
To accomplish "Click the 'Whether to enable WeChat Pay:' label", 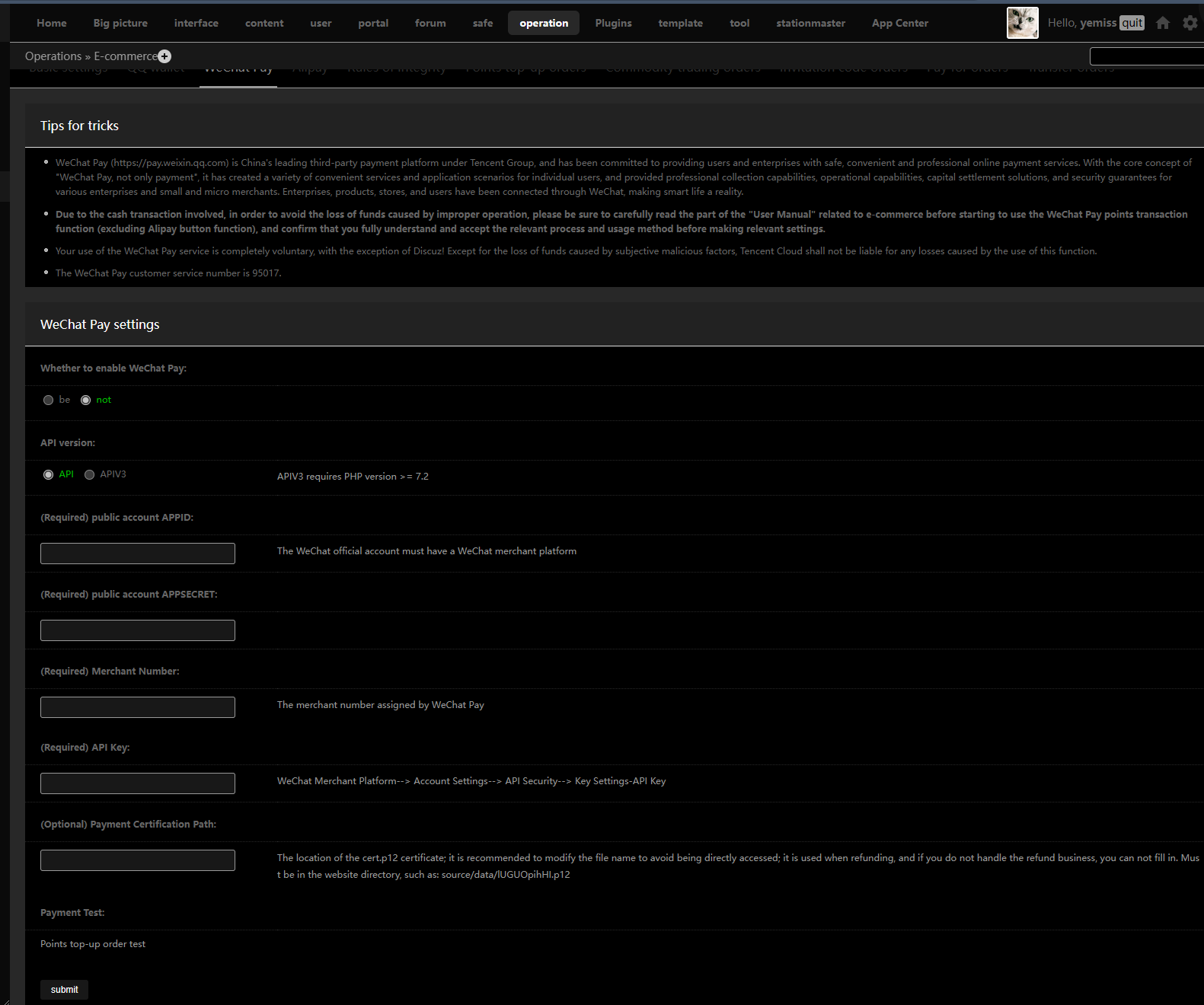I will (x=113, y=368).
